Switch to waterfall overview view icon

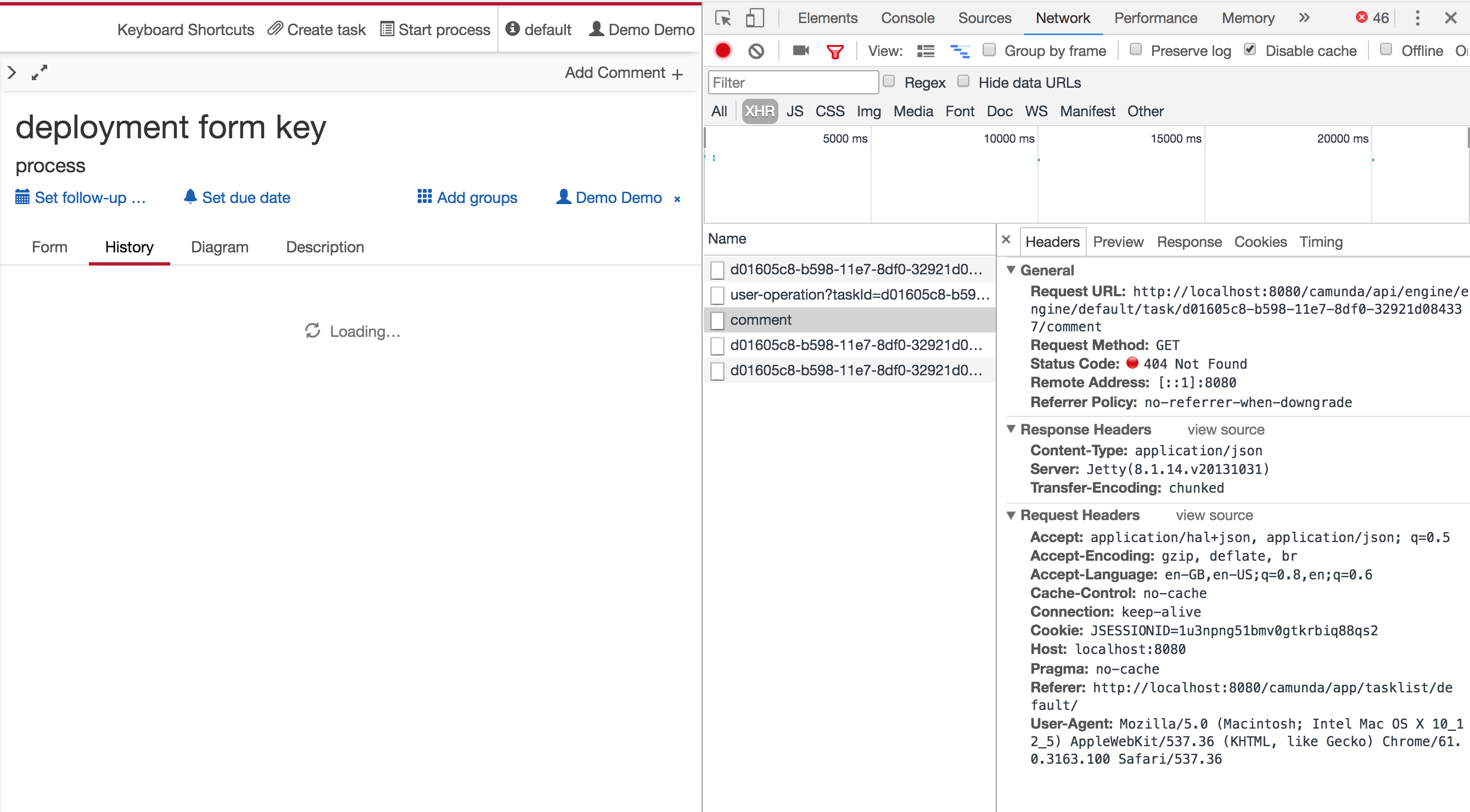[960, 52]
